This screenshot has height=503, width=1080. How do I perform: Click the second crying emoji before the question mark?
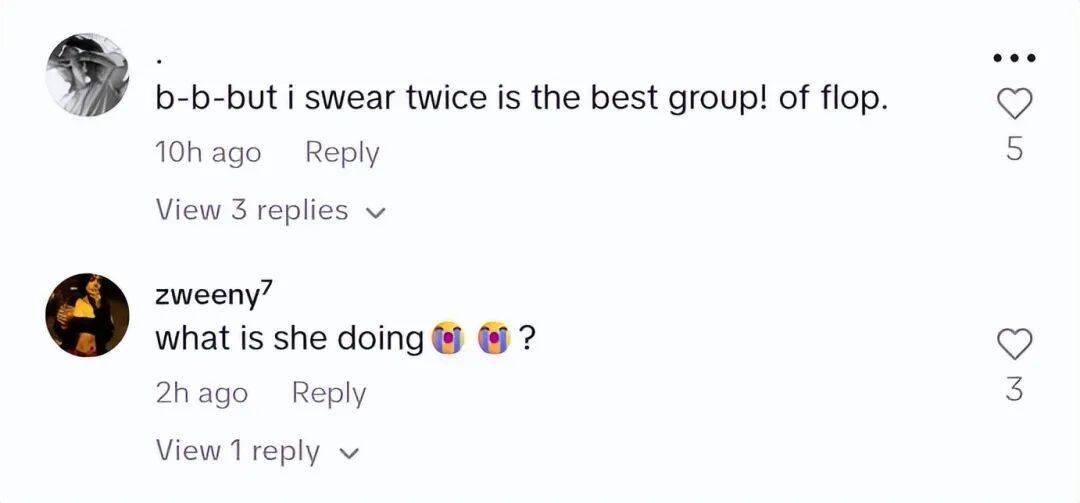494,340
